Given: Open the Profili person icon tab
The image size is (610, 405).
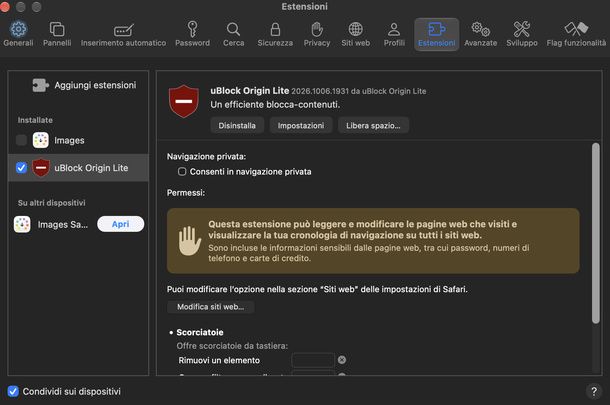Looking at the screenshot, I should [x=394, y=34].
